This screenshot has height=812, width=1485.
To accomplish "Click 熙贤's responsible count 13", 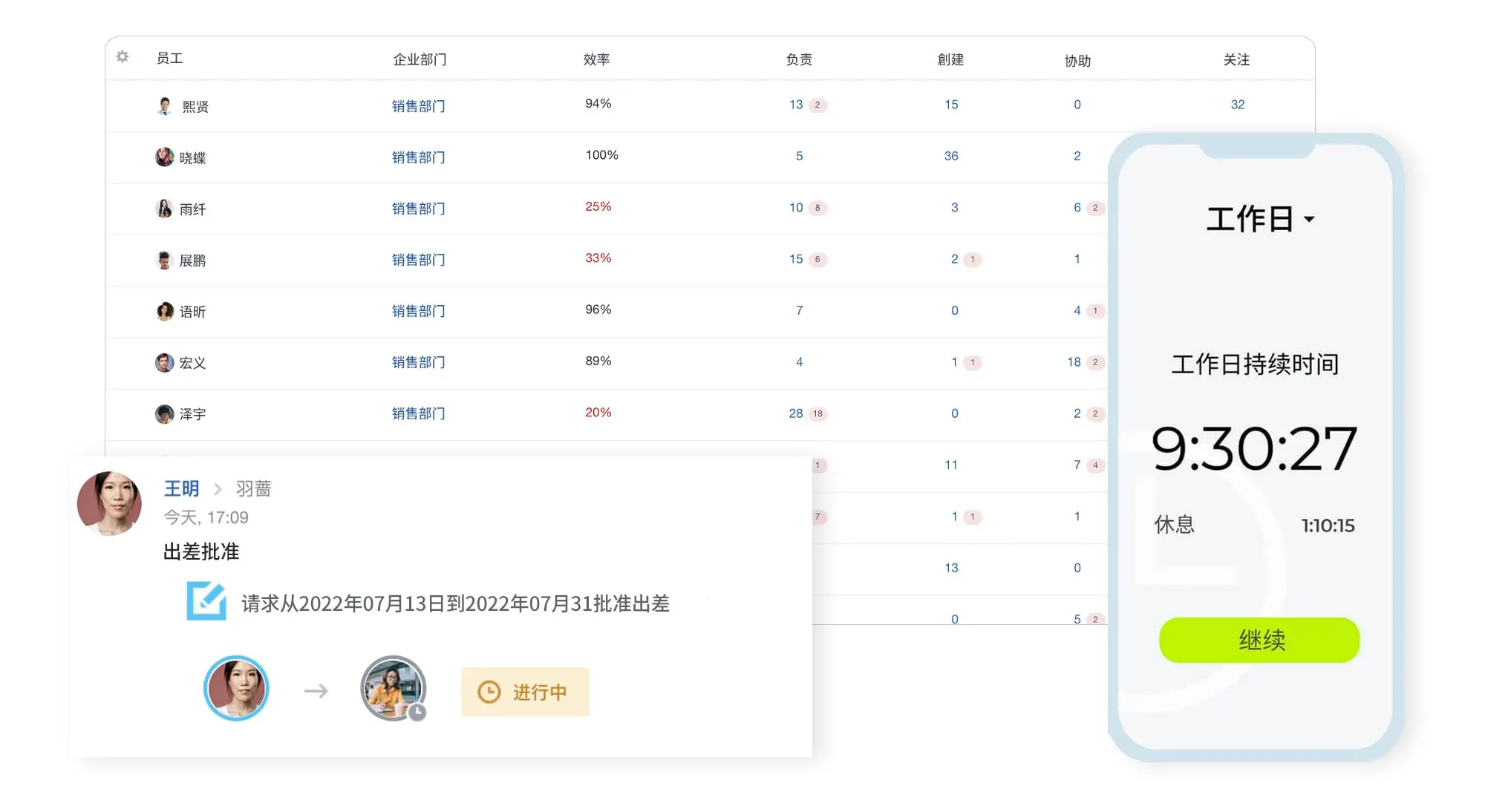I will point(796,105).
